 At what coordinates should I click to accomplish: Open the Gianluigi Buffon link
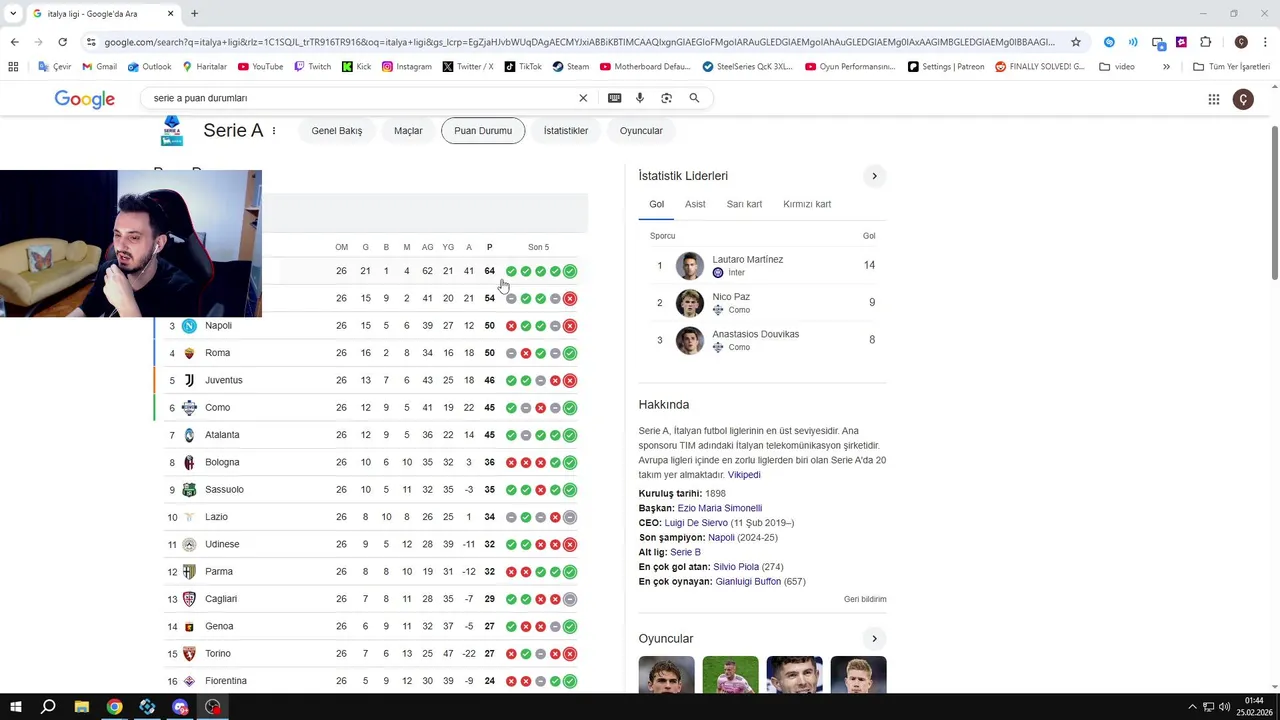tap(748, 581)
